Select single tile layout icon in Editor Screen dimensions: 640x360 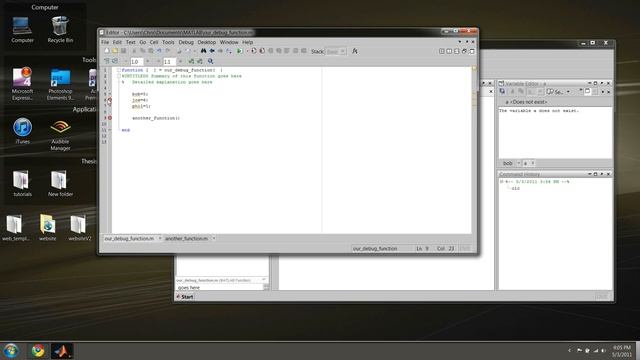pos(442,51)
